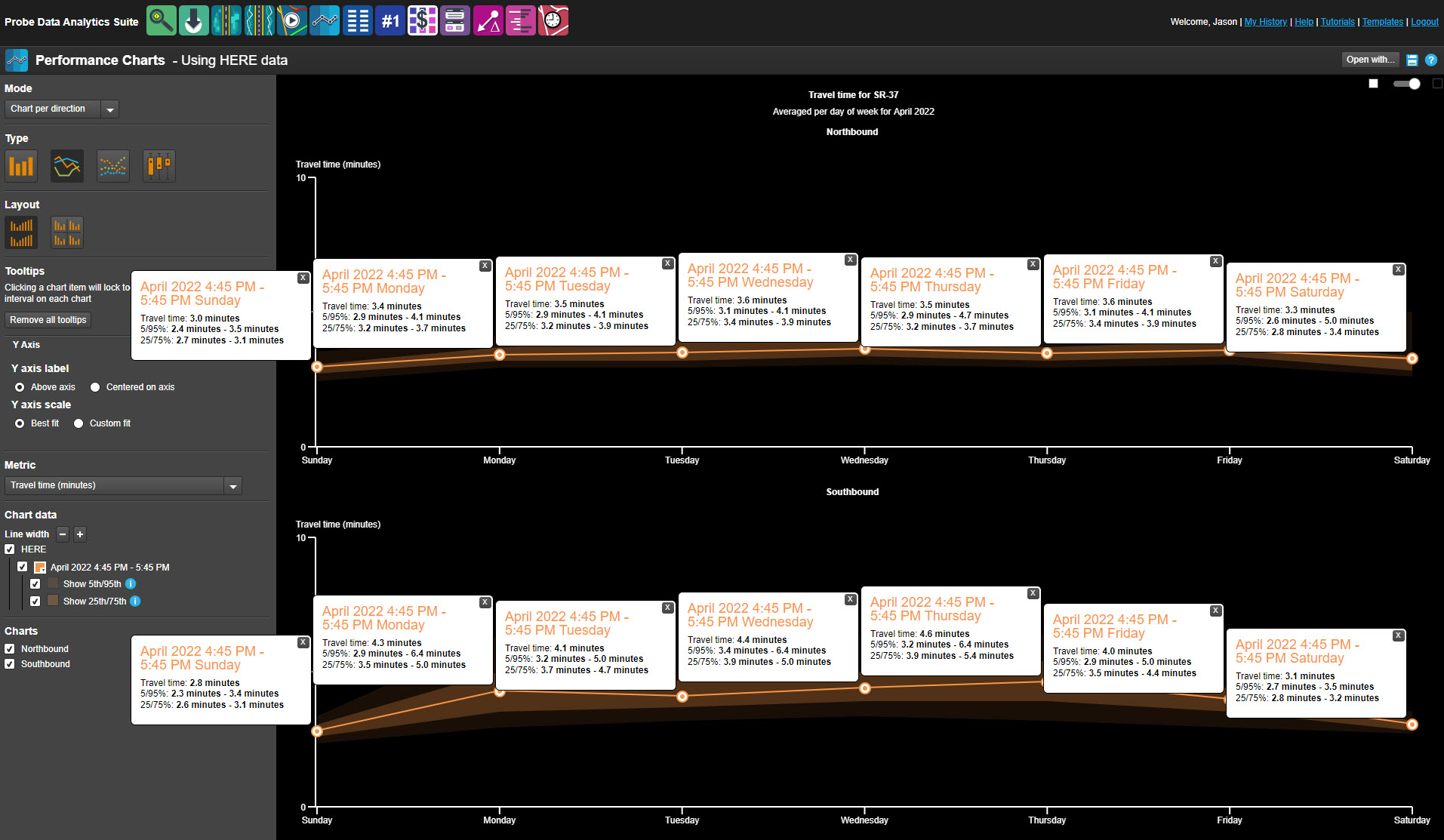
Task: Uncheck April 2022 4:45 PM - 5:45 PM dataset
Action: click(23, 567)
